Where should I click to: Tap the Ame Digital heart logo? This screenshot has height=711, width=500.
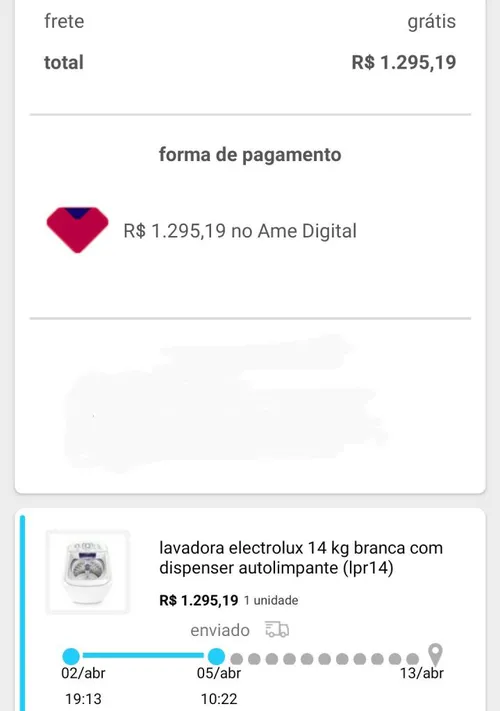pyautogui.click(x=78, y=229)
